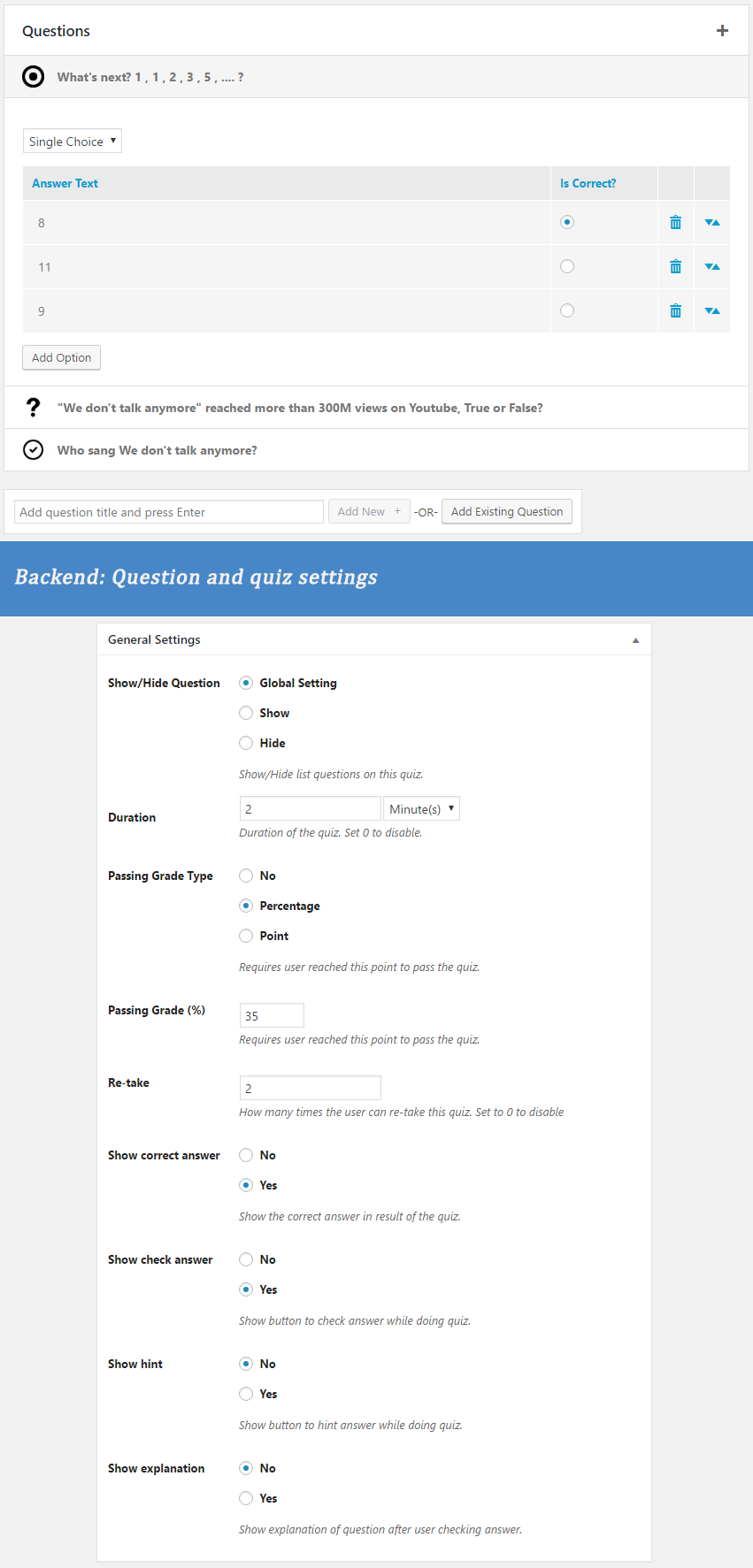Sort by Answer Text column header
This screenshot has height=1568, width=753.
coord(65,184)
